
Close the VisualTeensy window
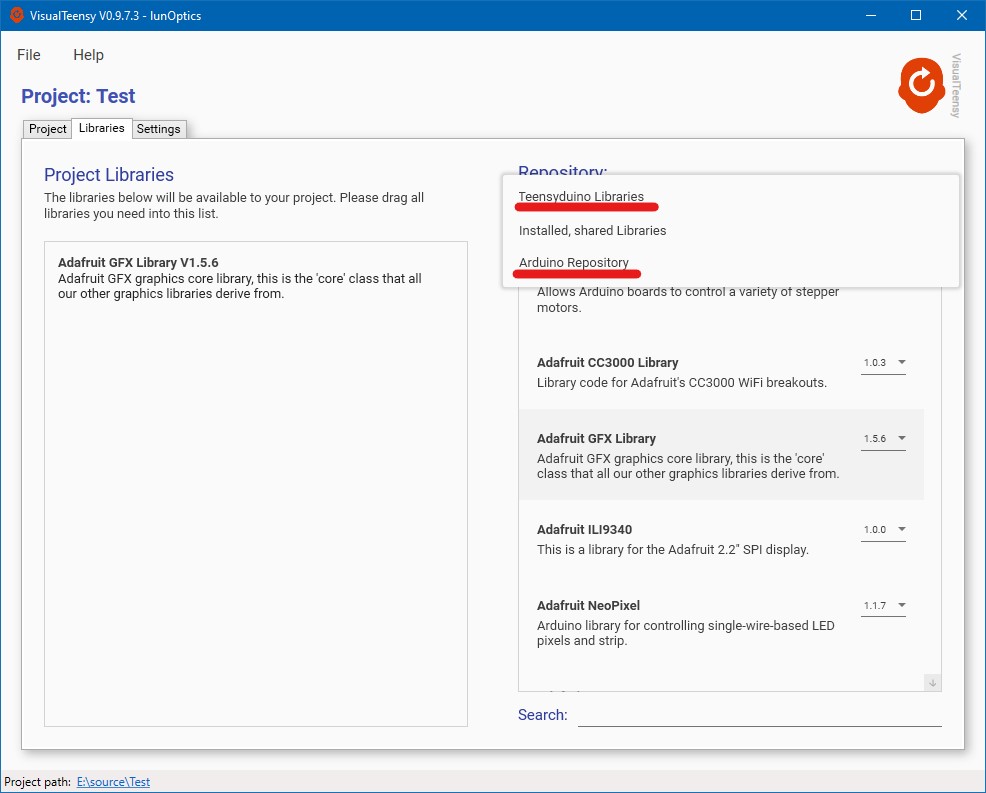click(962, 15)
